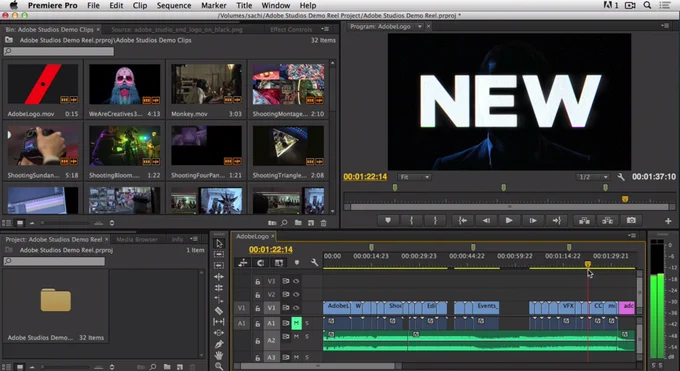
Task: Open the Title menu
Action: 244,5
